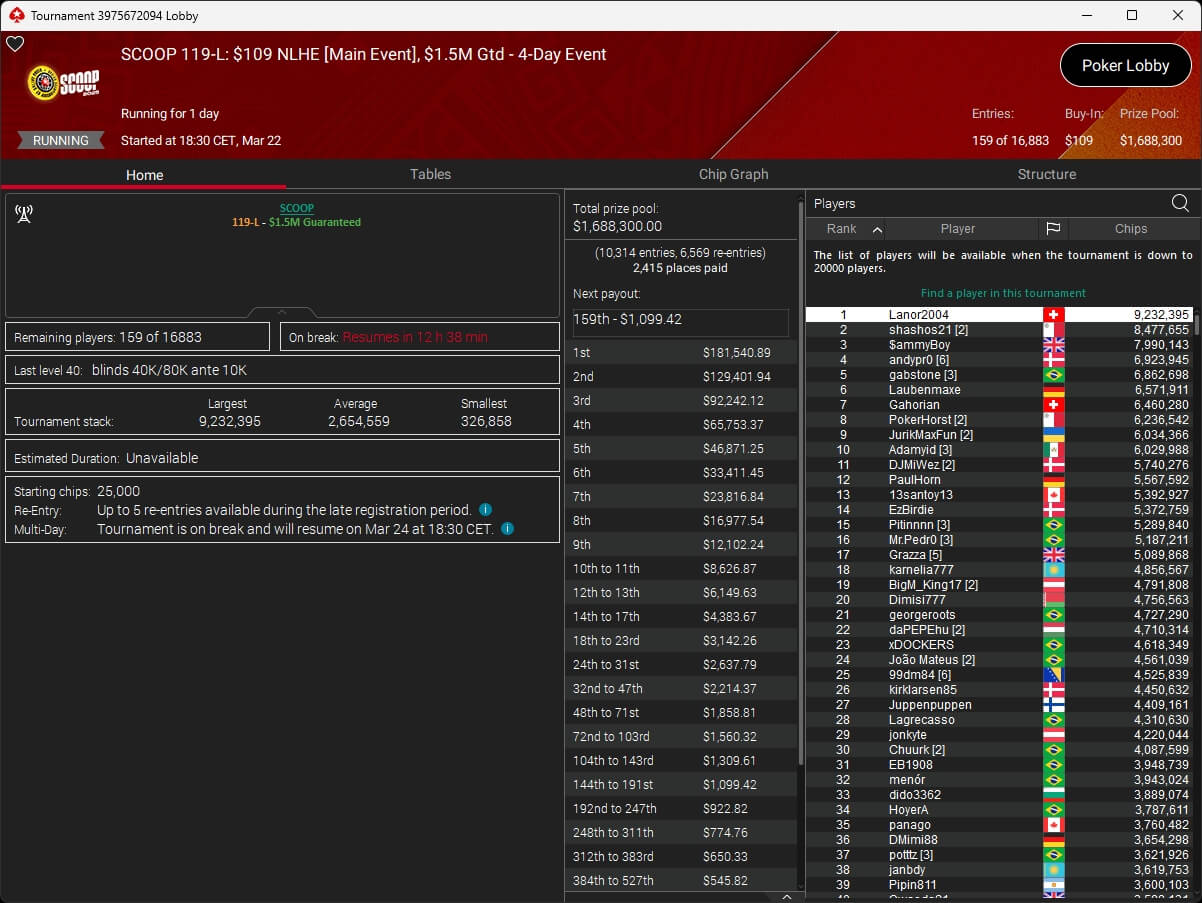1202x903 pixels.
Task: Click Switzerland flag next to Lanor2004
Action: click(1052, 315)
